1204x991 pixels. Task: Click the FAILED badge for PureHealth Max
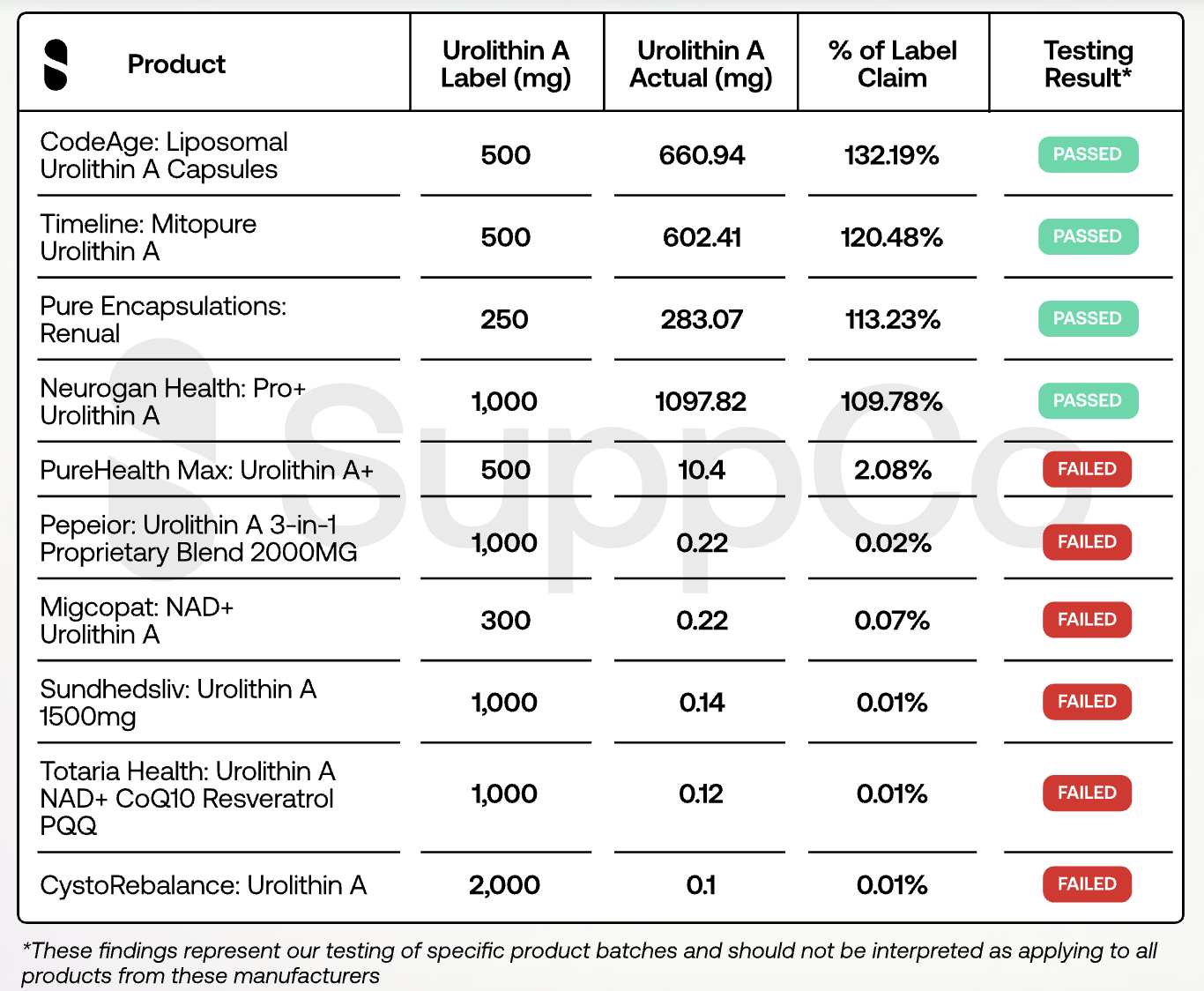click(1087, 469)
